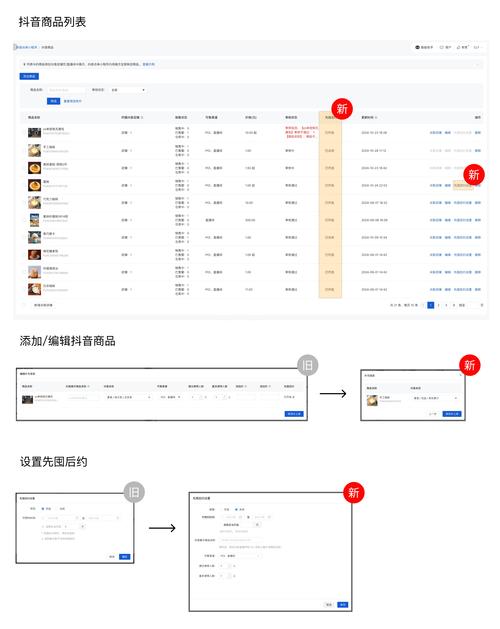
Task: Select the second radio option in the new settings dialog
Action: 236,509
